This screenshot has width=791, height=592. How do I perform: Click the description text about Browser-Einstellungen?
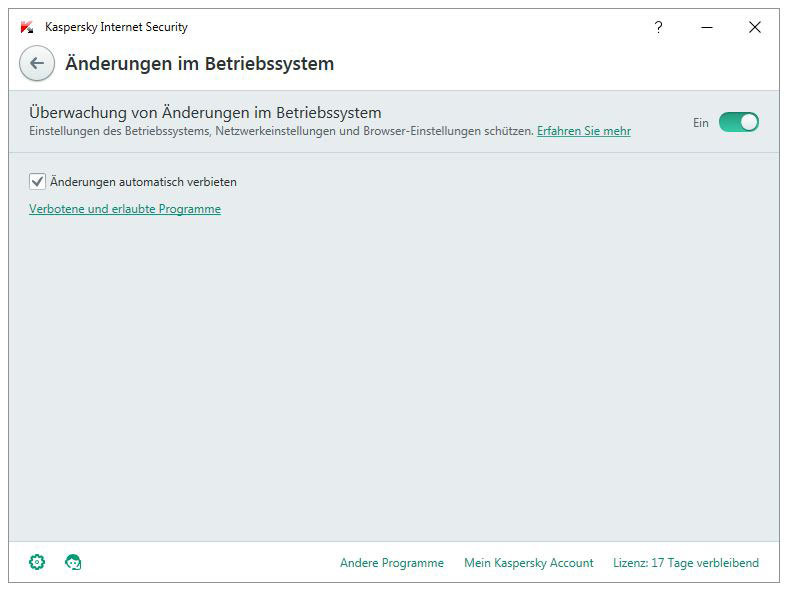(280, 131)
